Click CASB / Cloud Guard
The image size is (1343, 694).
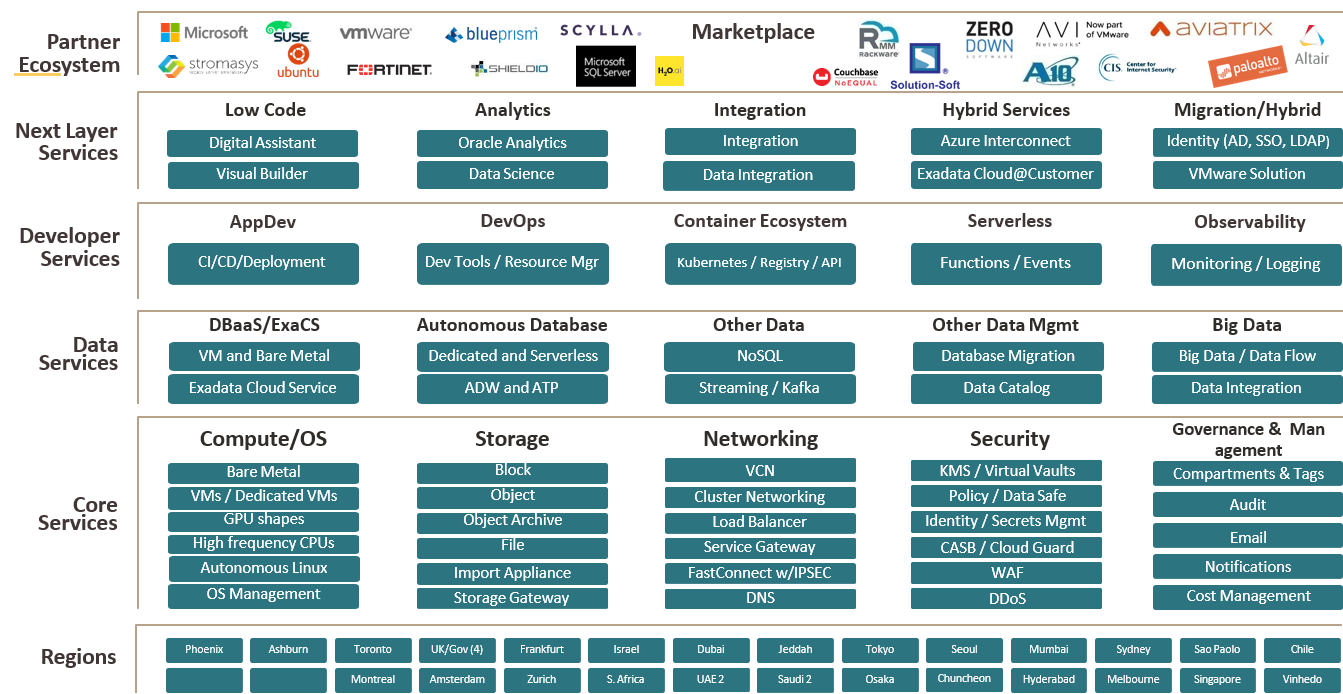pyautogui.click(x=1006, y=548)
